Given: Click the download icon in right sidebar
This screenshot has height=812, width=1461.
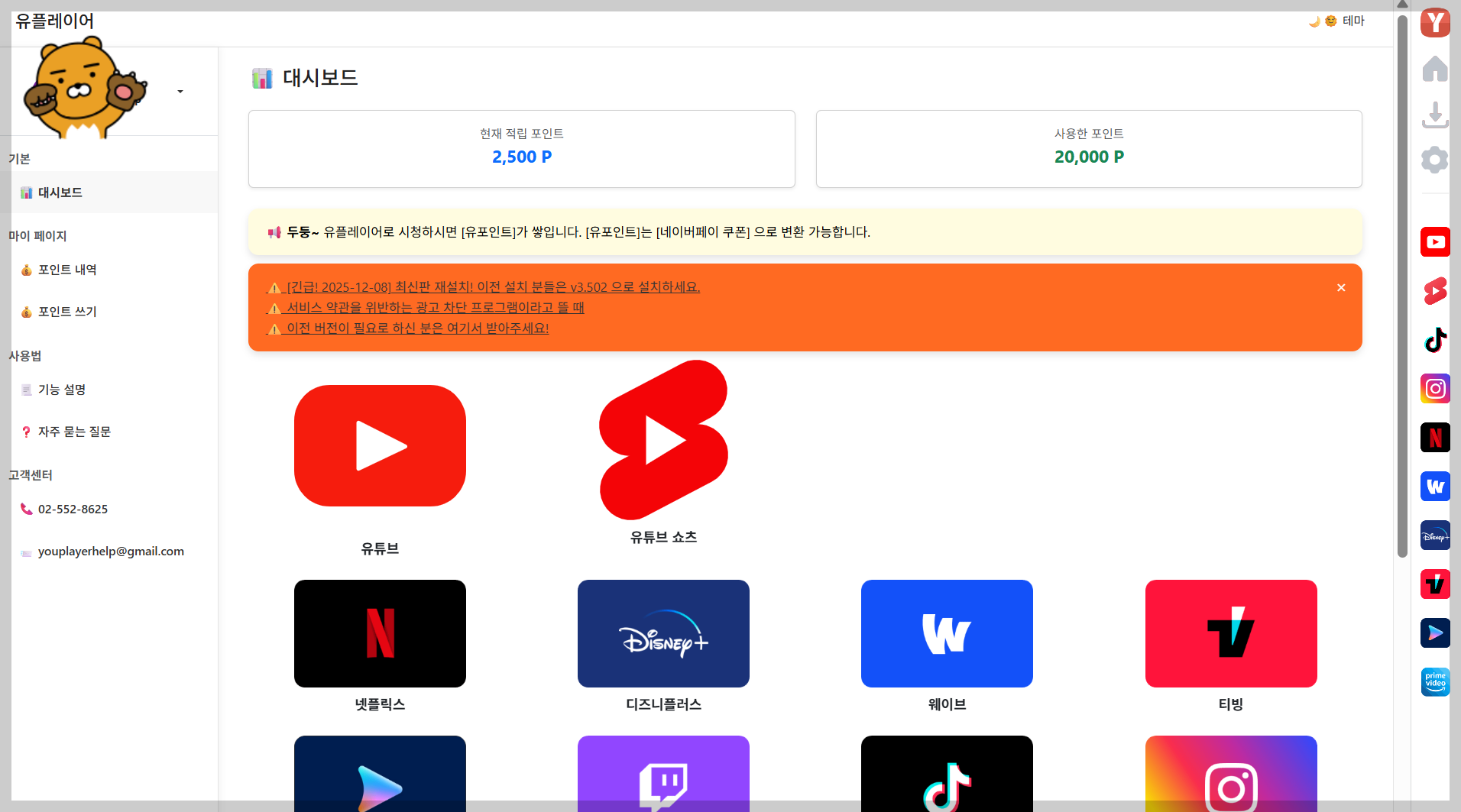Looking at the screenshot, I should point(1435,115).
